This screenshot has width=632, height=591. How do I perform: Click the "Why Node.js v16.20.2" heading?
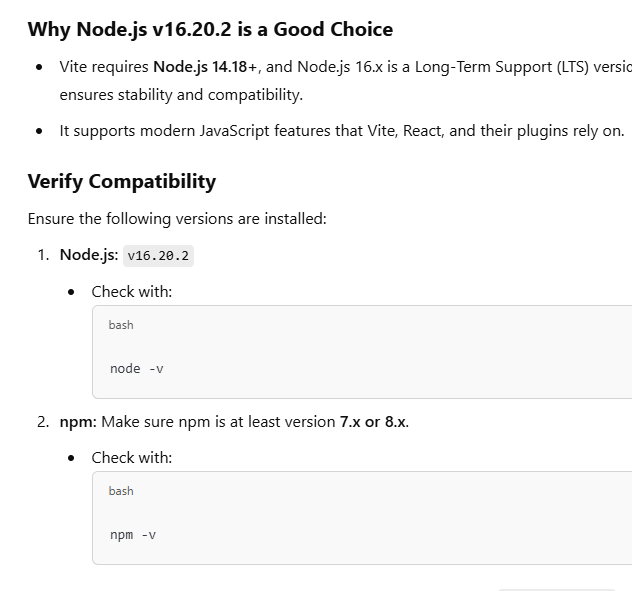[x=210, y=29]
